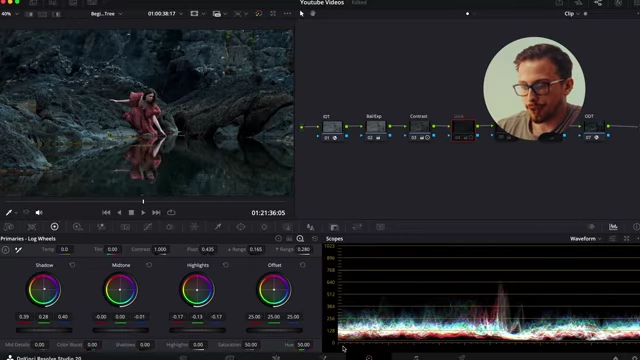This screenshot has height=360, width=640.
Task: Show the Scopes panel icon
Action: (x=613, y=227)
